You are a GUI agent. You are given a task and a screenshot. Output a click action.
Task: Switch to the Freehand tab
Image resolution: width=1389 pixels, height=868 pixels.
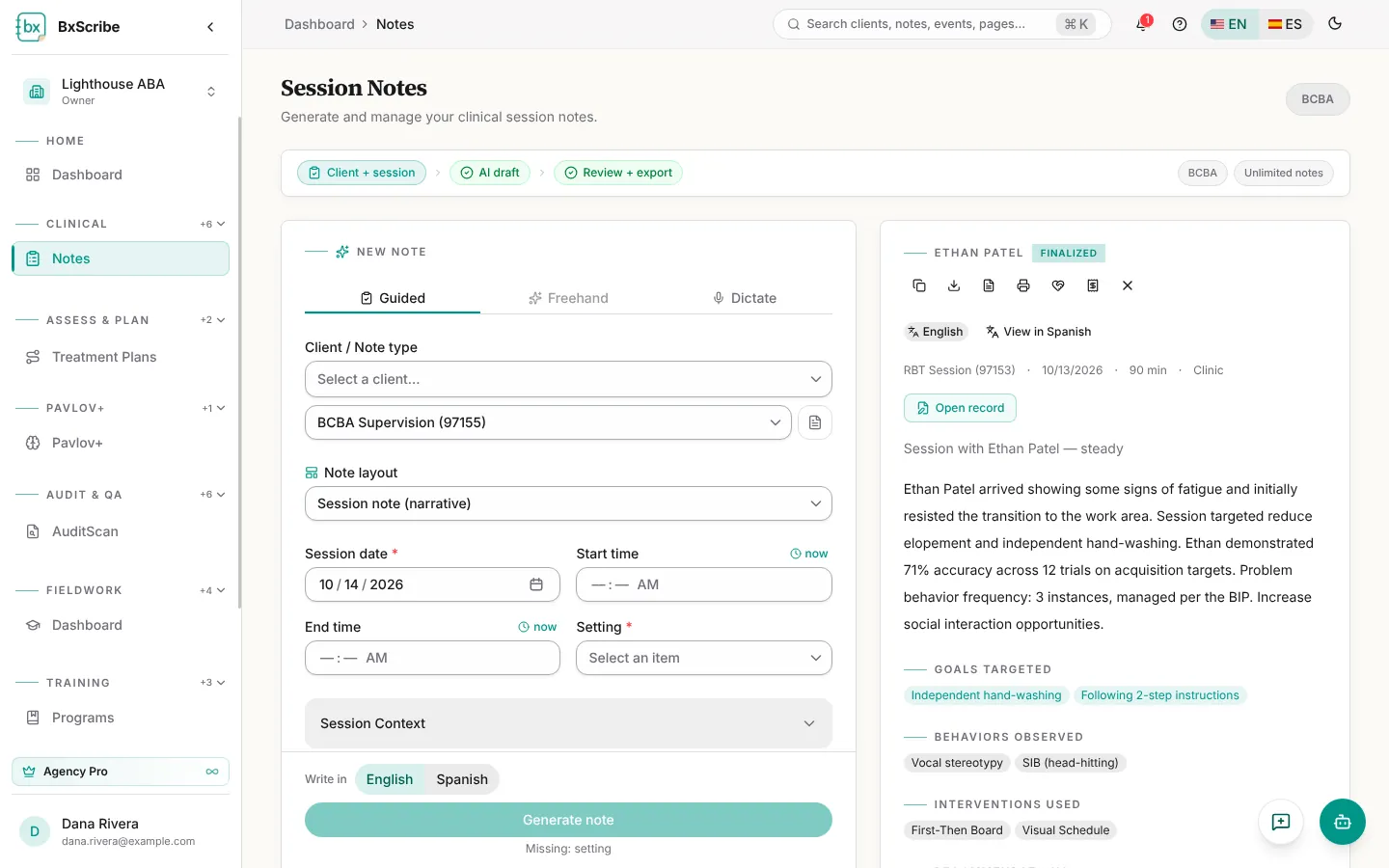coord(568,298)
